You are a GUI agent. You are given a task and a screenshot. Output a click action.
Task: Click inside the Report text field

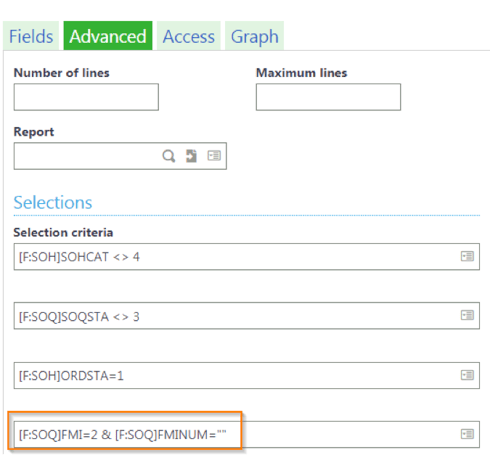(x=87, y=156)
